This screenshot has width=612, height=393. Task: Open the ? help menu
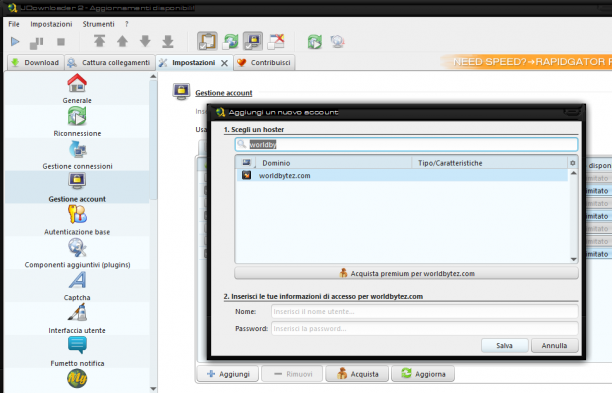(126, 24)
